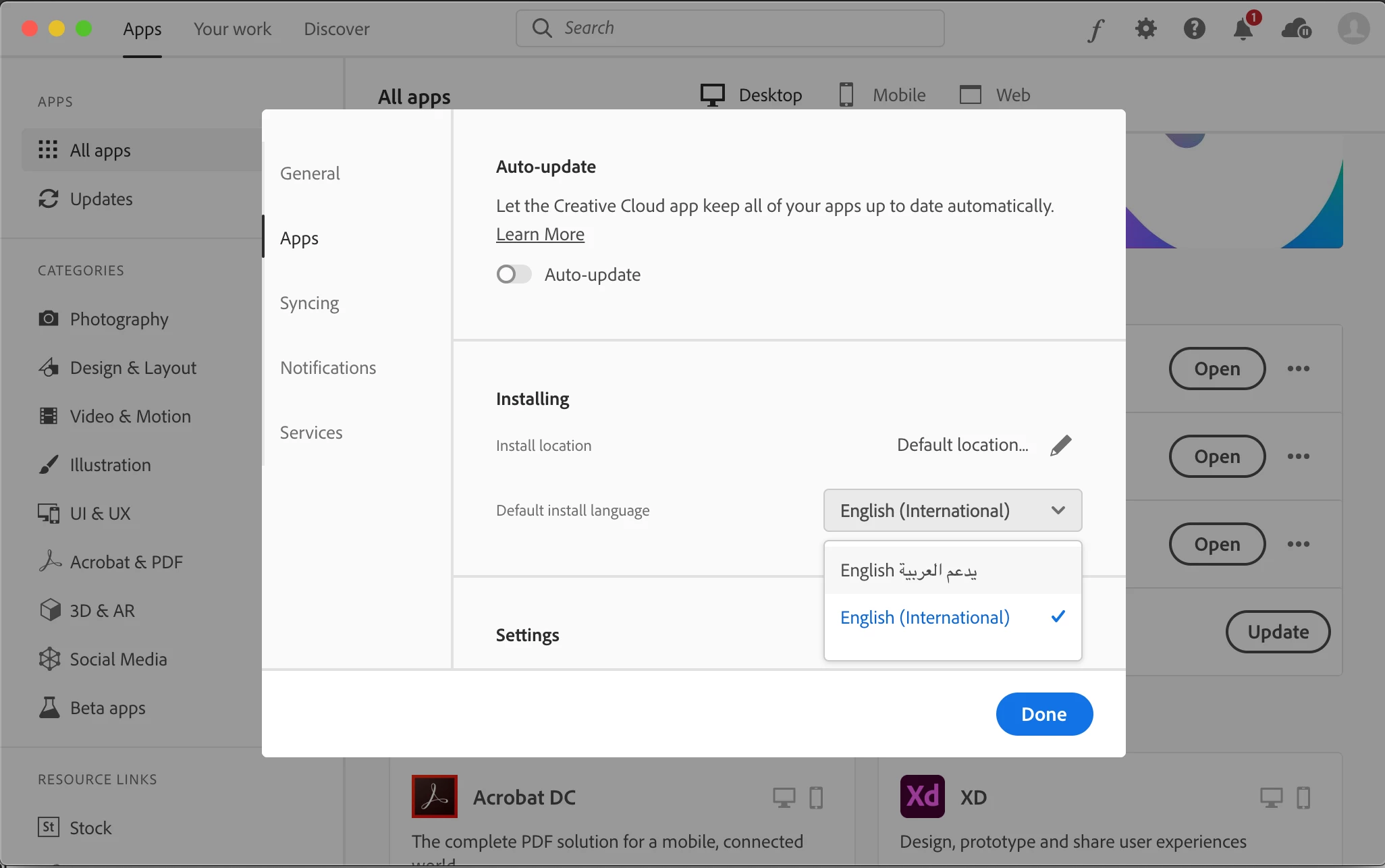This screenshot has height=868, width=1385.
Task: Check cloud sync status icon
Action: point(1296,29)
